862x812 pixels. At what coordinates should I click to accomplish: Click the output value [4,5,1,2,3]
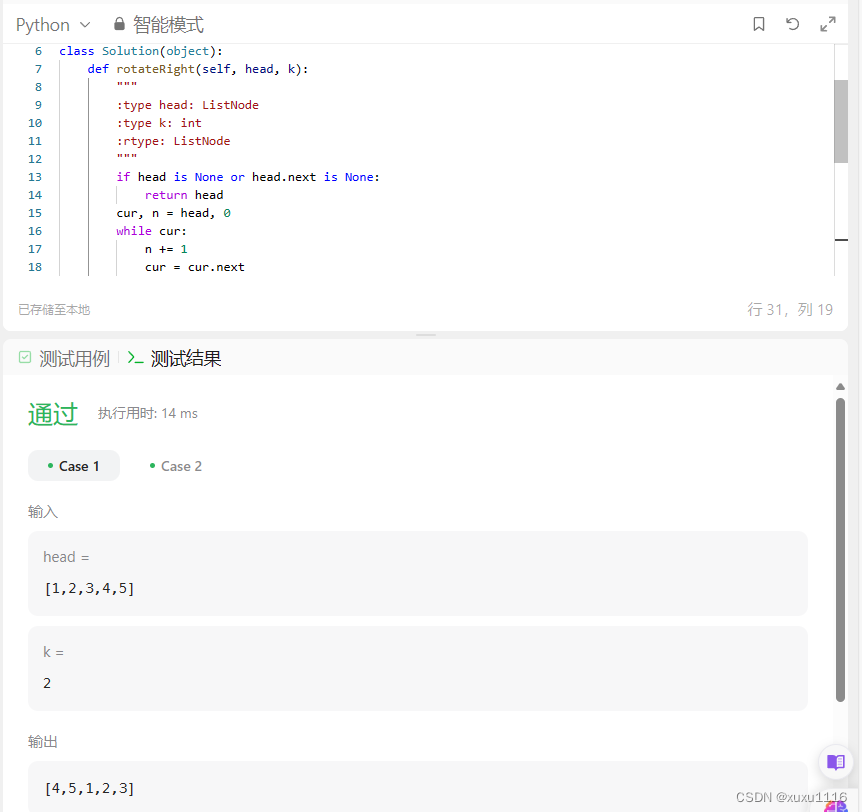[x=89, y=788]
